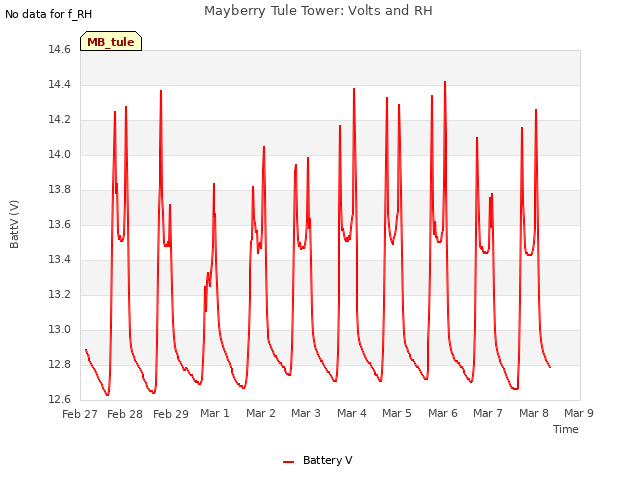Click the Mar 2 date tick
This screenshot has height=480, width=640.
pos(261,413)
